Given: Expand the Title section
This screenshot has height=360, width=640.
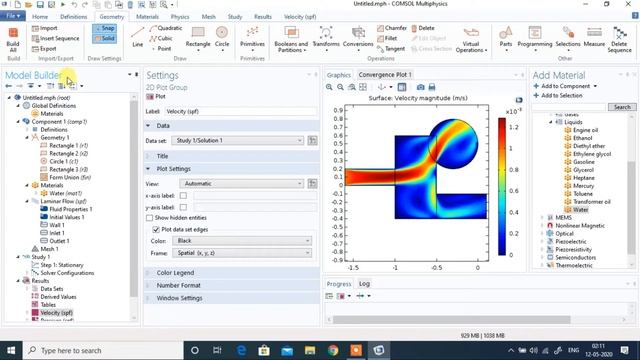Looking at the screenshot, I should point(231,156).
